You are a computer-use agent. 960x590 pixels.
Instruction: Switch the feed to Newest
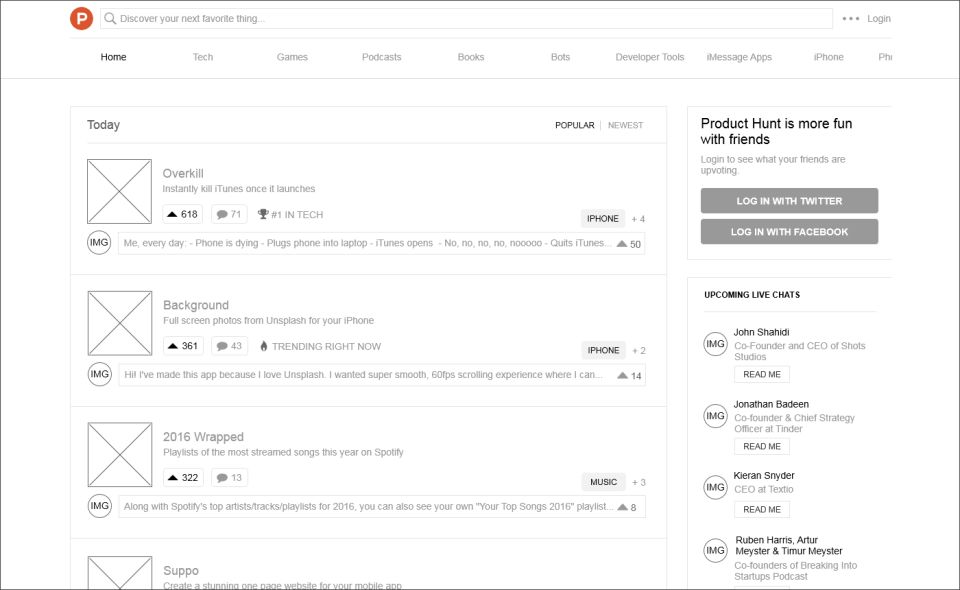tap(625, 126)
